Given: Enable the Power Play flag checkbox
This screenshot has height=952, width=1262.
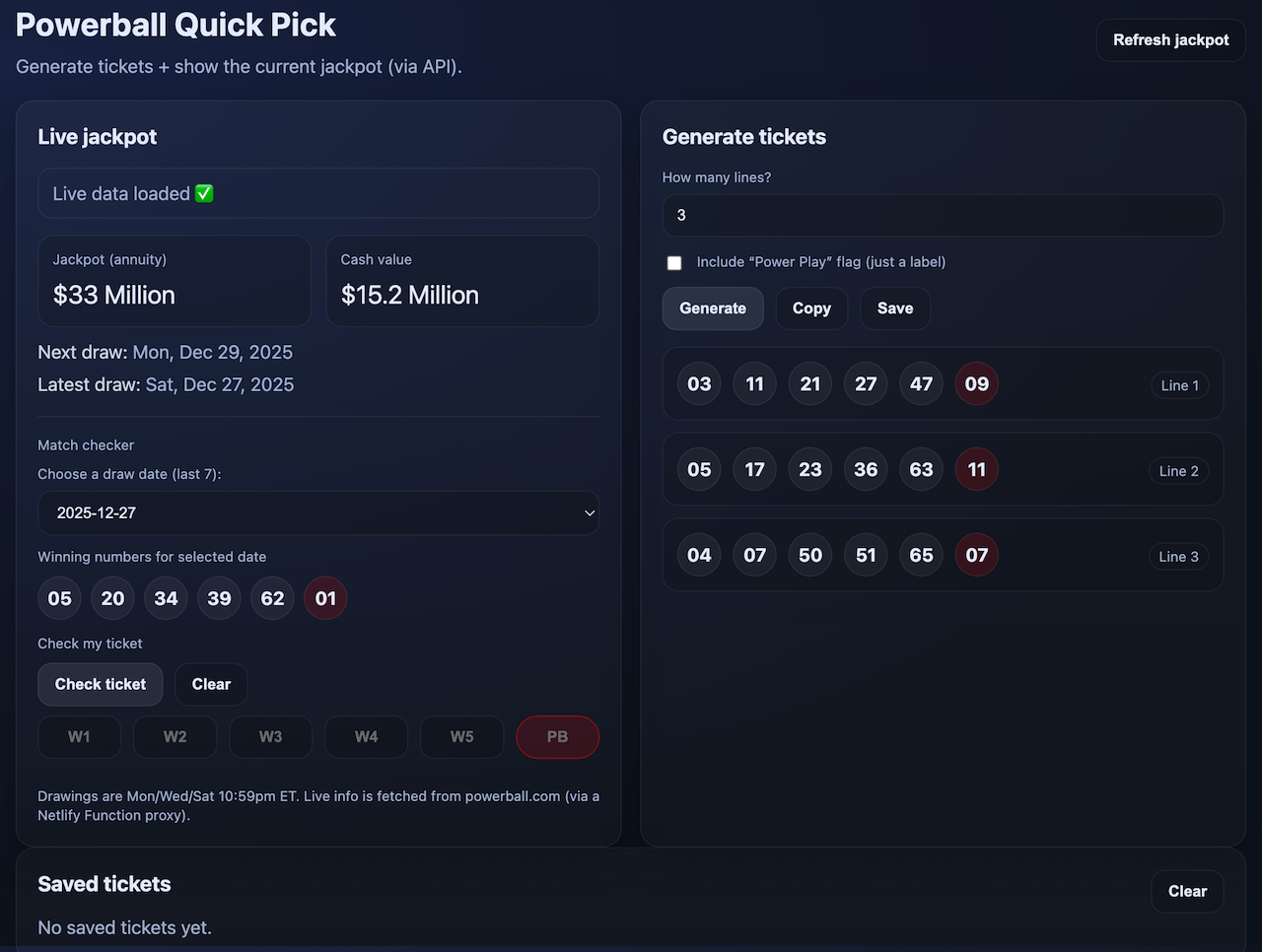Looking at the screenshot, I should [x=674, y=262].
